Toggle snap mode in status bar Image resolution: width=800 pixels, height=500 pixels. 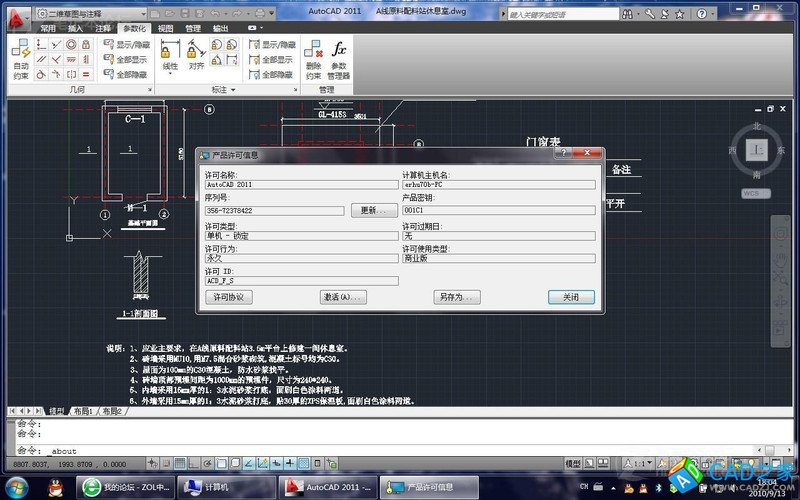166,463
